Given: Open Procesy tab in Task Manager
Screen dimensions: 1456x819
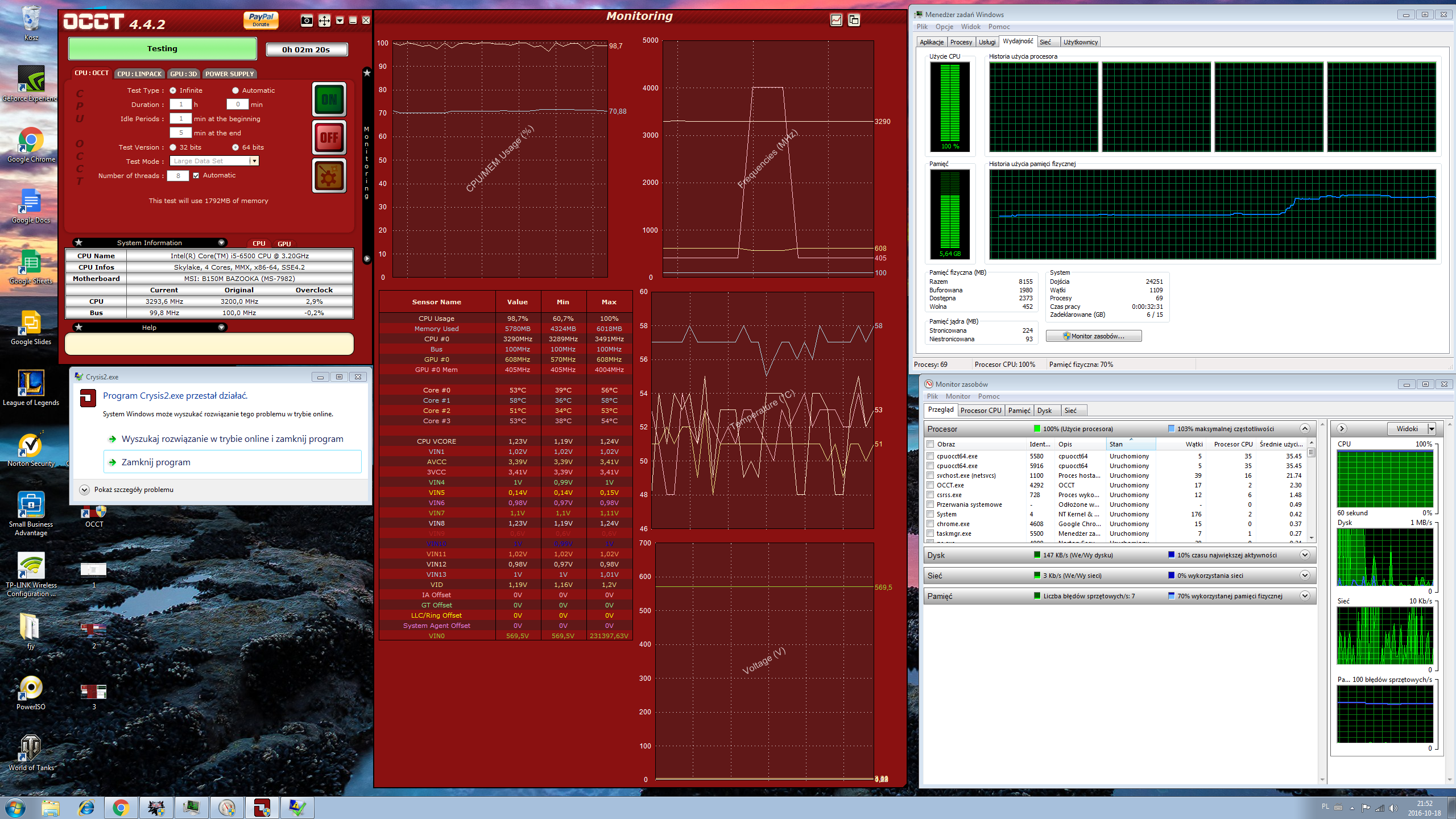Looking at the screenshot, I should tap(961, 42).
